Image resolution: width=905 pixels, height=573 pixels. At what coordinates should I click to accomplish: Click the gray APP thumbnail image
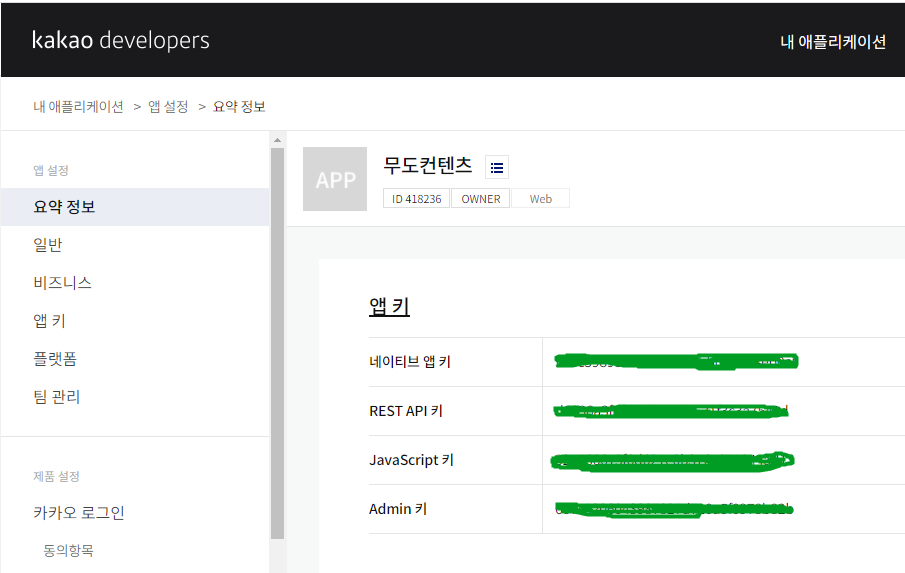coord(335,179)
